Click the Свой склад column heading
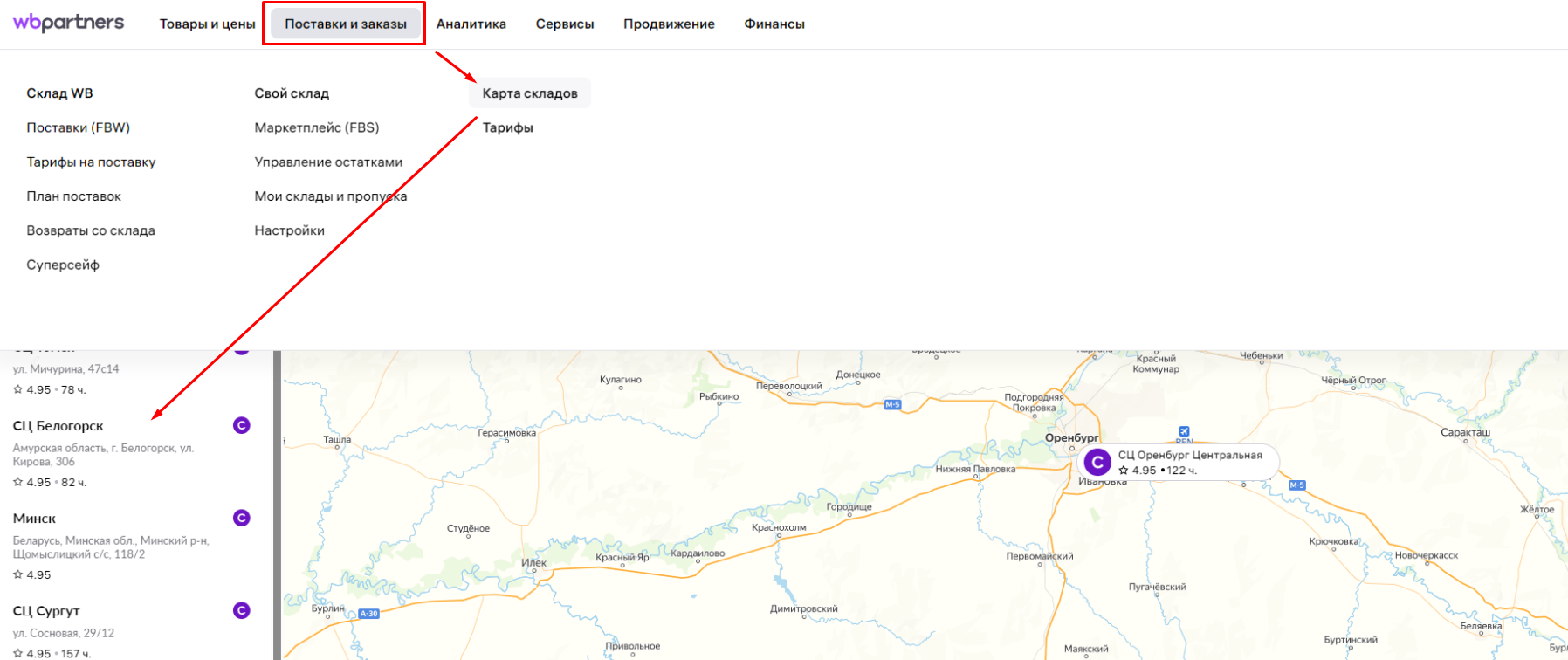This screenshot has height=660, width=1568. click(292, 93)
